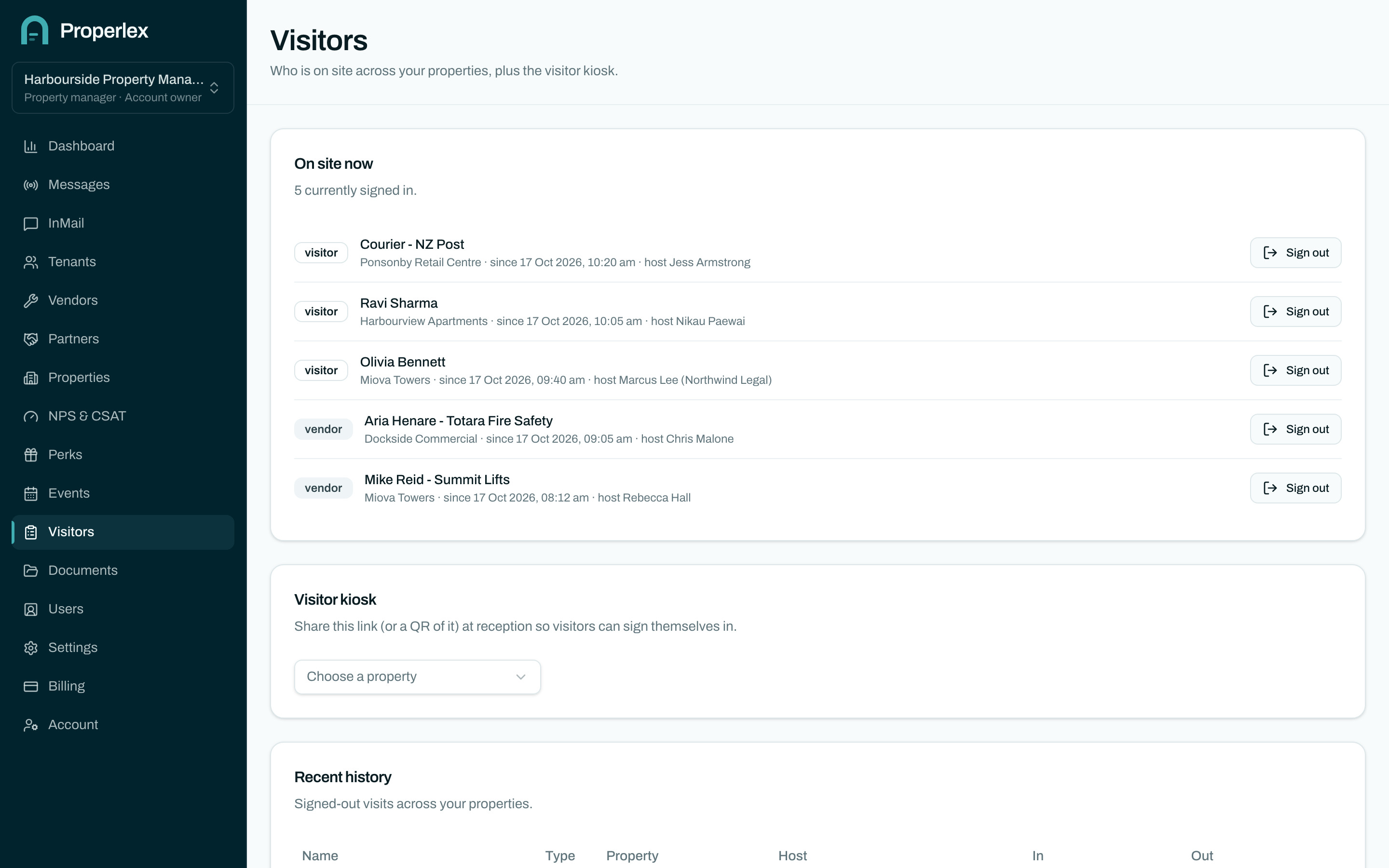Click the vendor badge beside Mike Reid
This screenshot has width=1389, height=868.
(323, 488)
